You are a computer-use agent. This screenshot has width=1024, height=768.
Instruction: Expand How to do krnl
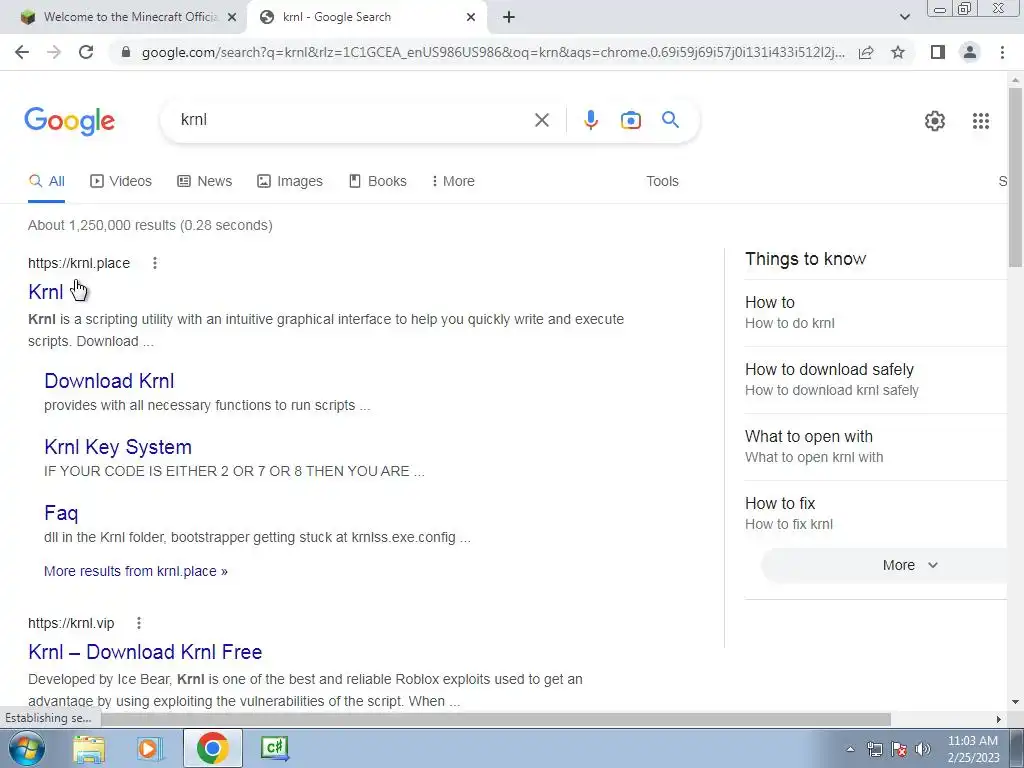click(875, 313)
